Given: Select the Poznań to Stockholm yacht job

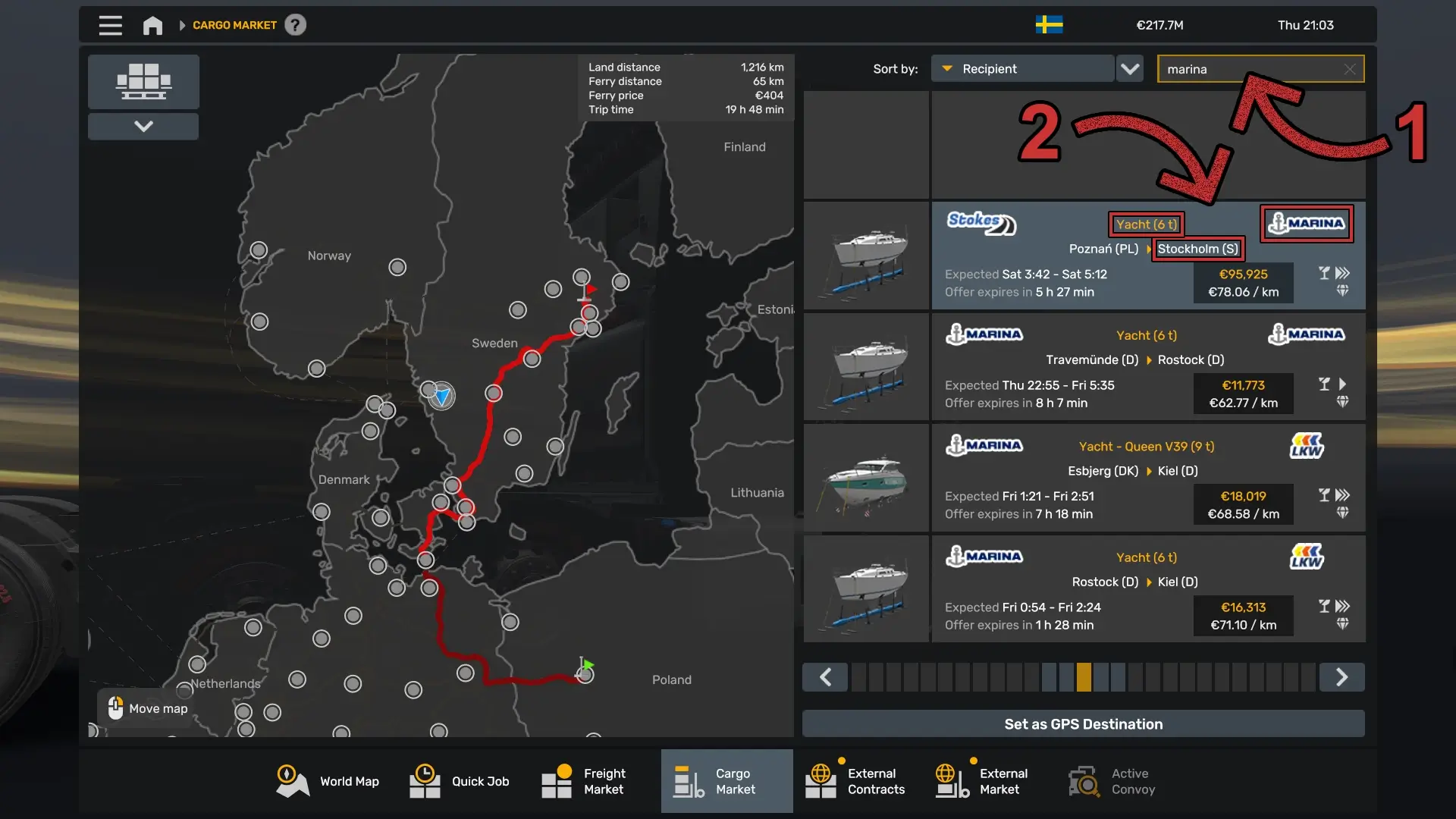Looking at the screenshot, I should [x=1148, y=256].
